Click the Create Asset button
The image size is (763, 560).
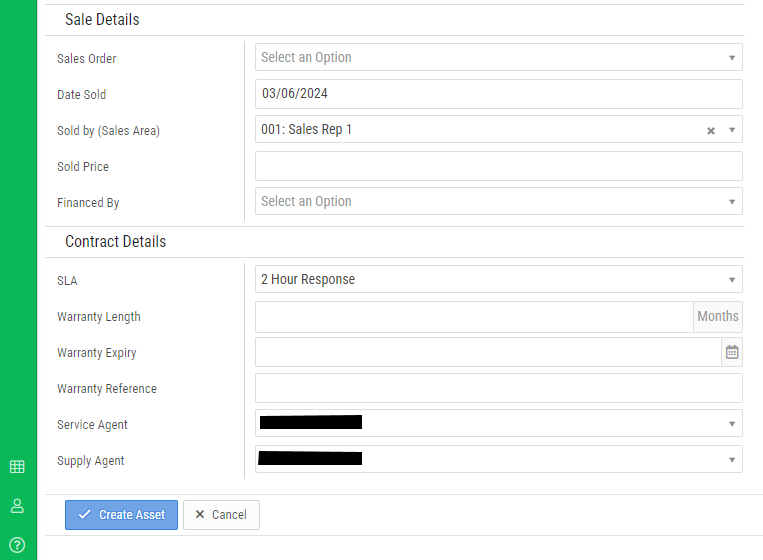pyautogui.click(x=121, y=515)
